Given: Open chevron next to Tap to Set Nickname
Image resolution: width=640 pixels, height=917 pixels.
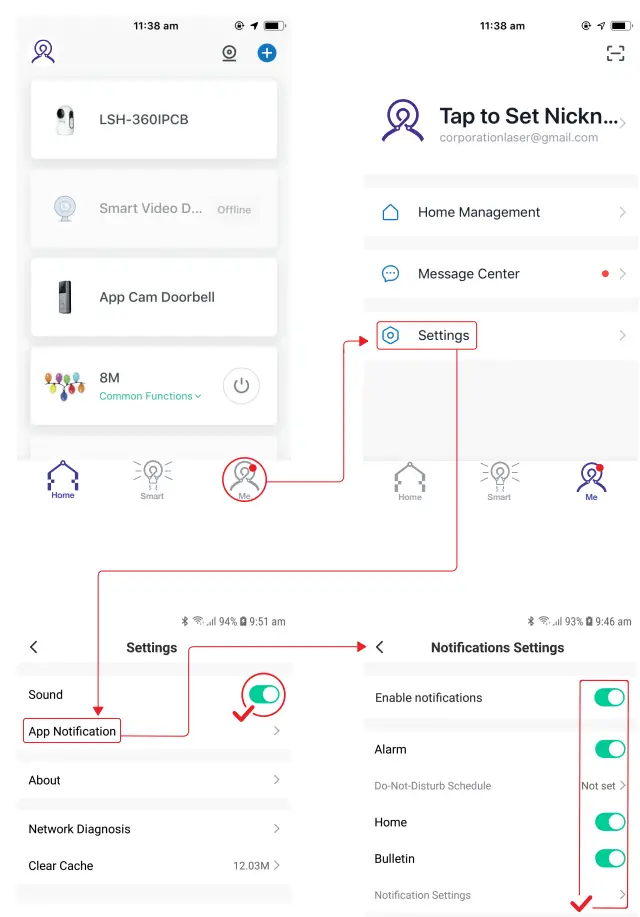Looking at the screenshot, I should [622, 123].
